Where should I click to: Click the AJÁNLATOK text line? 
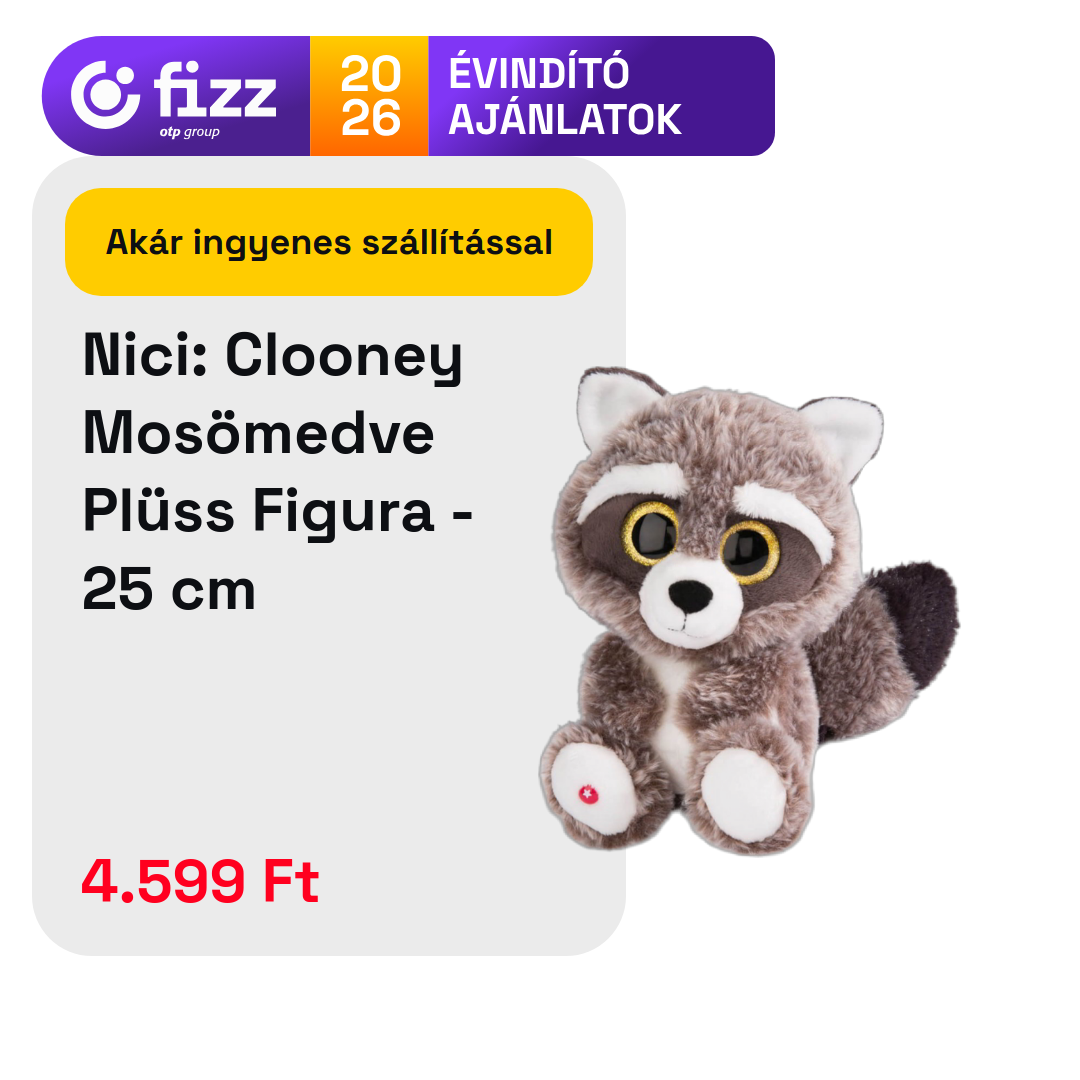pyautogui.click(x=565, y=120)
